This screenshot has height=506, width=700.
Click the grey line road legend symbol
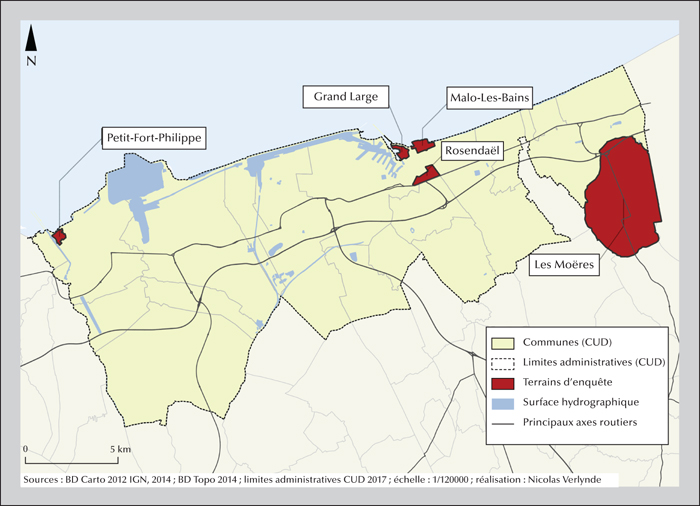(x=503, y=423)
